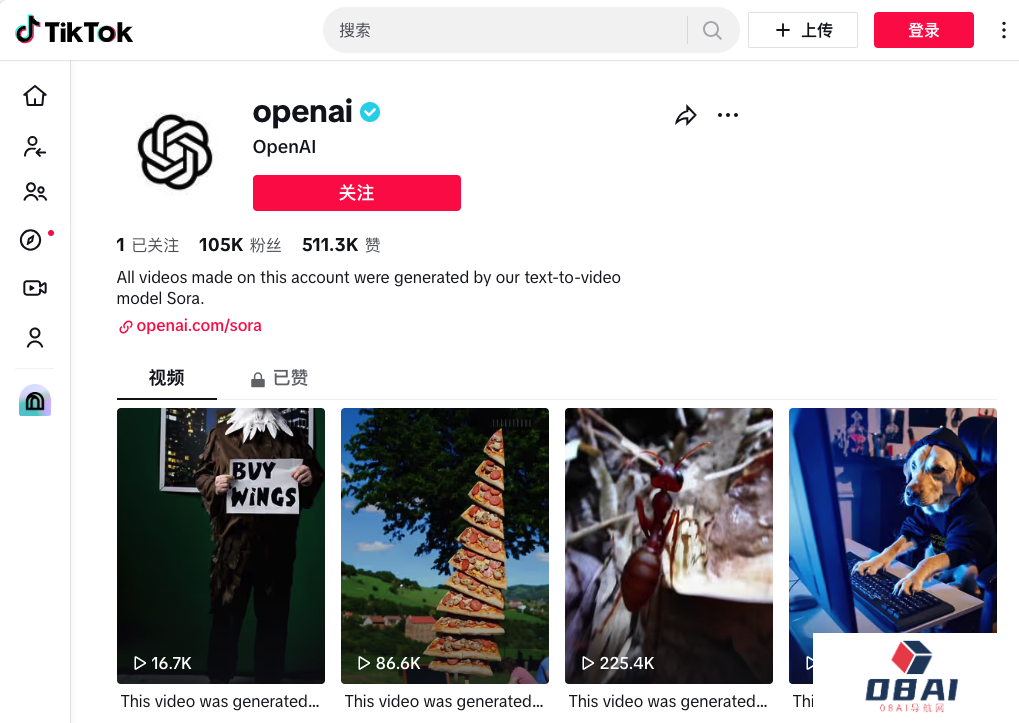Click the magnifier search icon
Viewport: 1019px width, 723px height.
click(x=712, y=30)
